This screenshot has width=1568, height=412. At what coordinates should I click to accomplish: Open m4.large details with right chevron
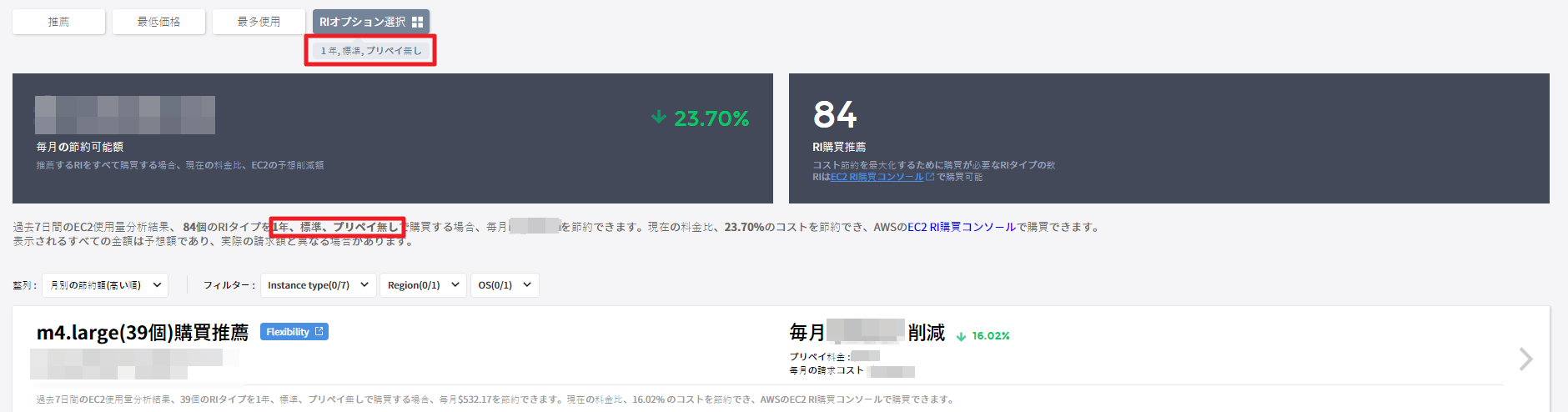pyautogui.click(x=1525, y=359)
